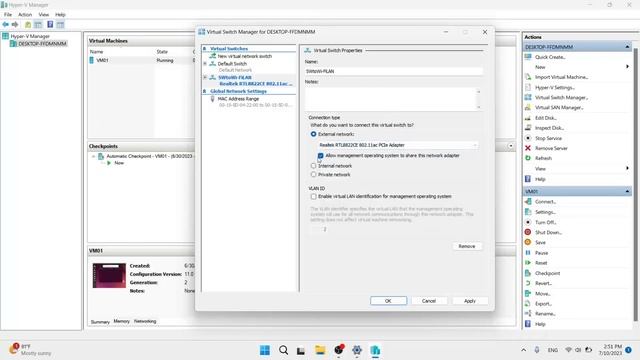640x360 pixels.
Task: Click Move action for VM01
Action: pyautogui.click(x=542, y=294)
